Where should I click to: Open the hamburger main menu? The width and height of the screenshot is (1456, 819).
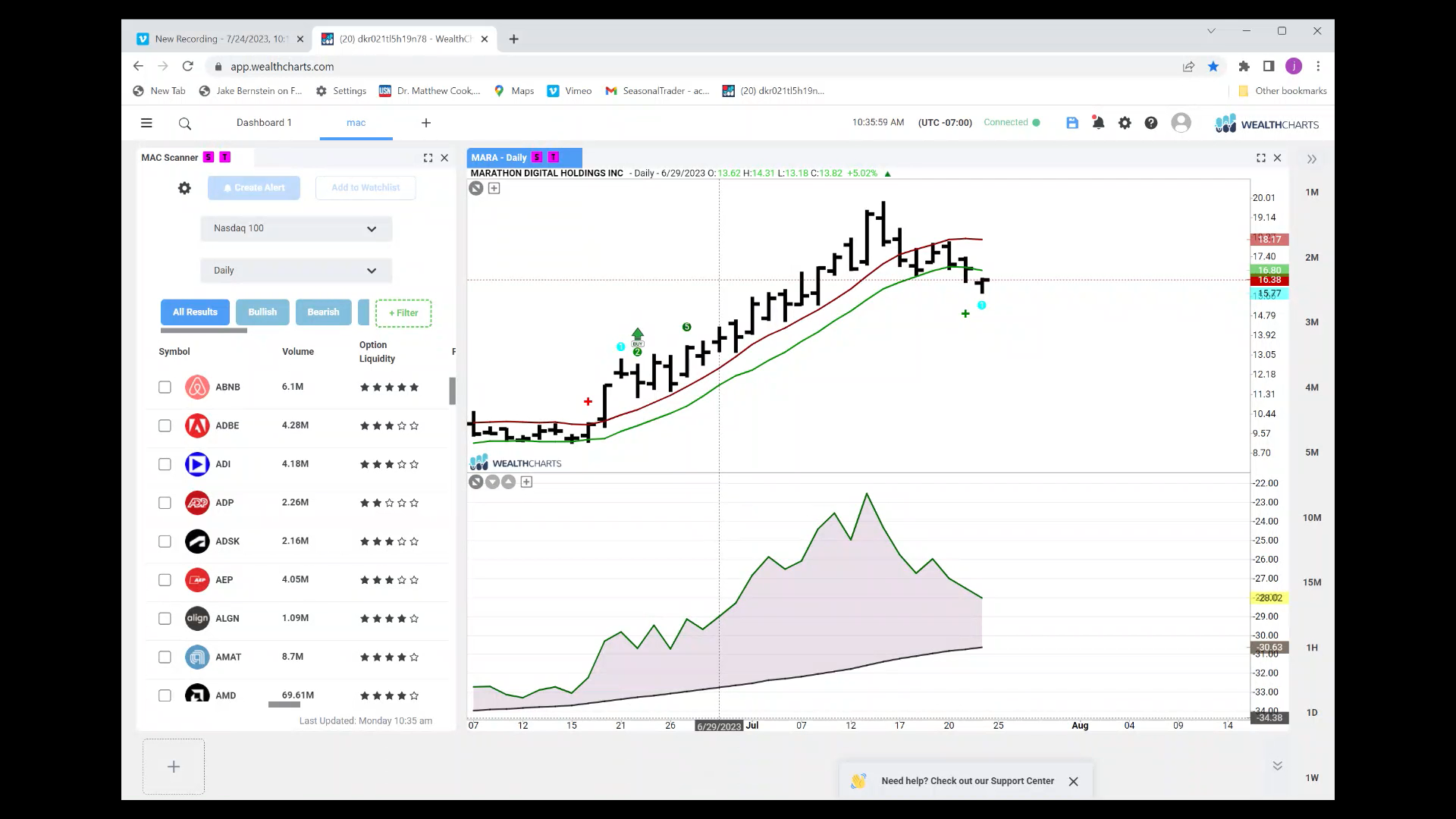(146, 123)
